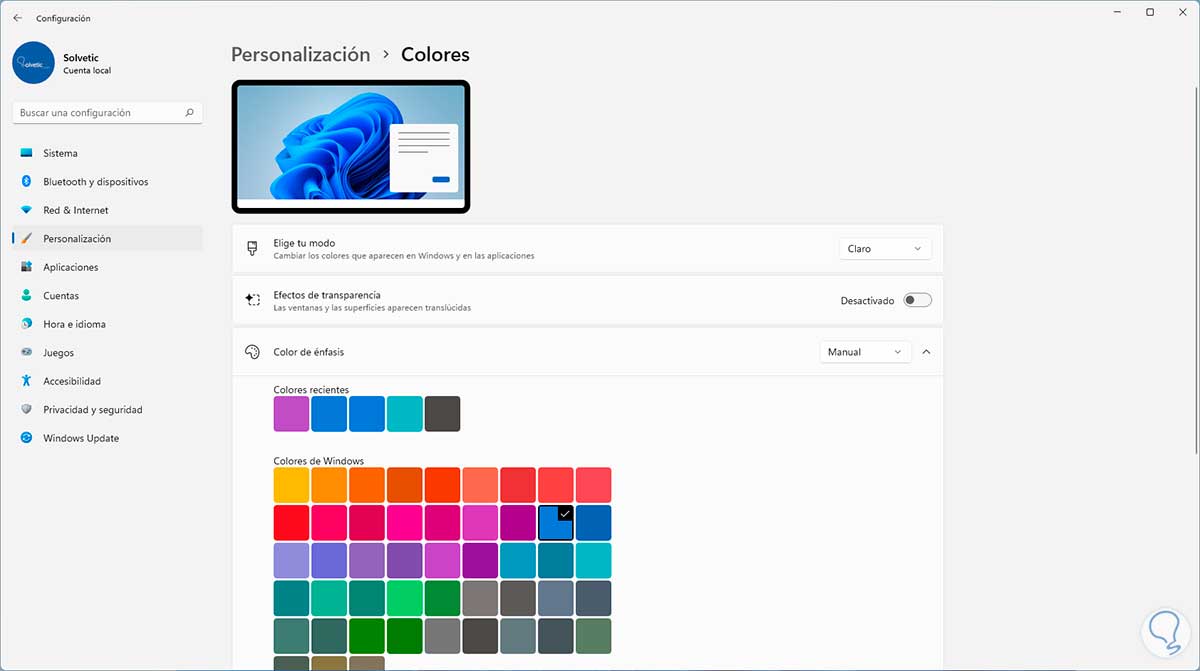Click the desktop preview thumbnail

[351, 147]
